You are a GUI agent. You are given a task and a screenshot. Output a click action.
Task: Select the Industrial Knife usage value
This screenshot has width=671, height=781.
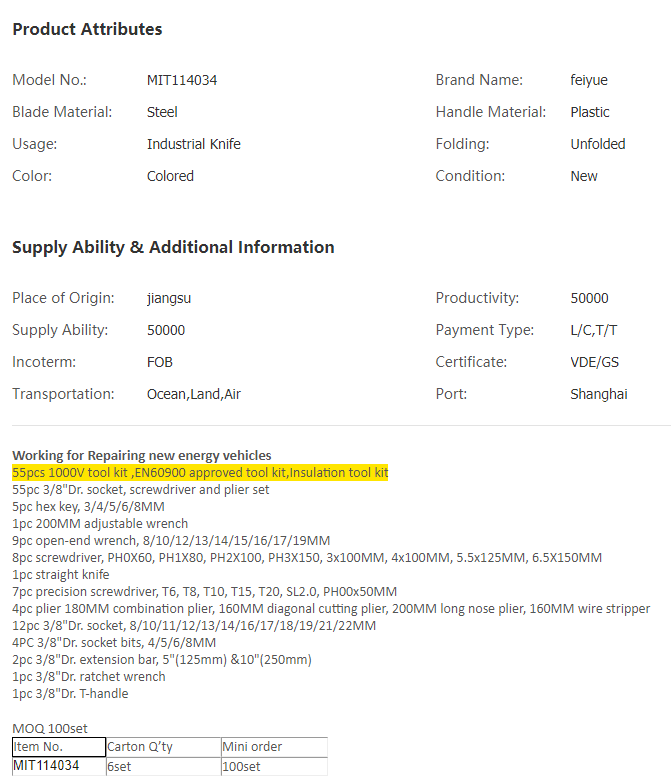[x=193, y=144]
